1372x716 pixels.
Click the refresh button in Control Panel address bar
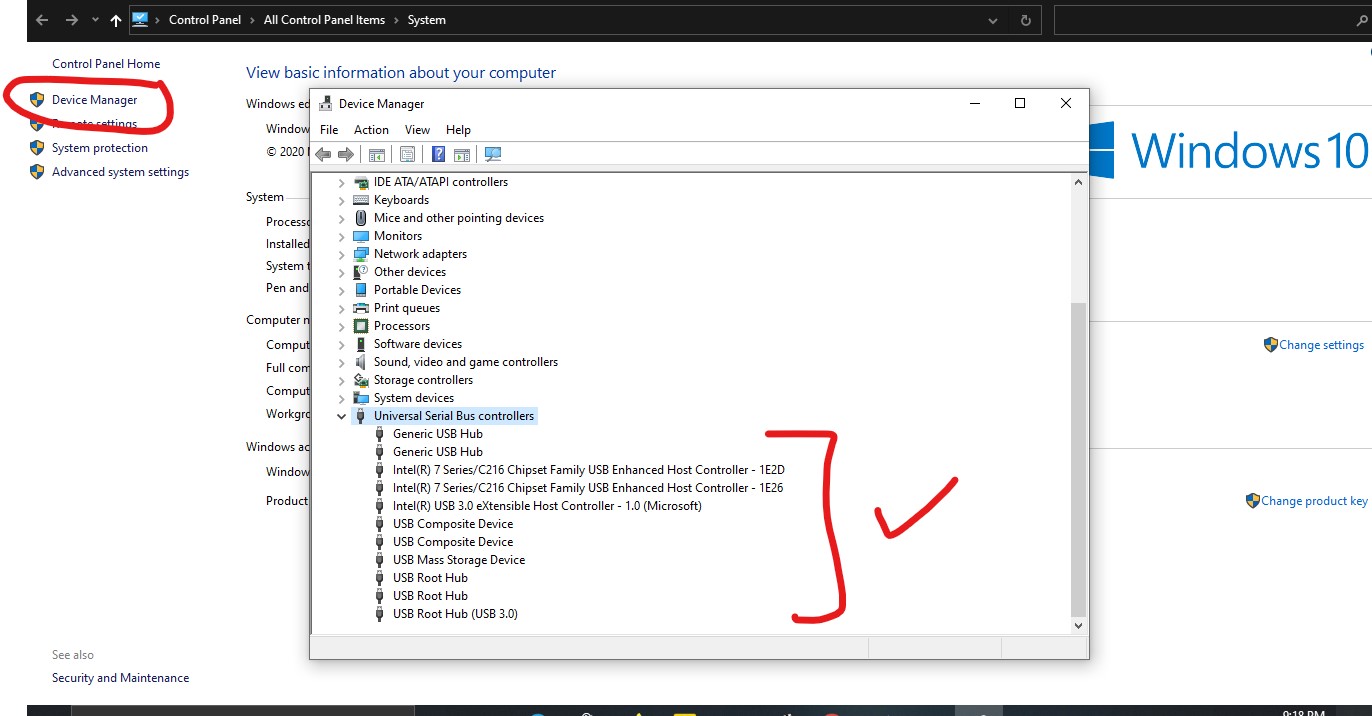1025,20
